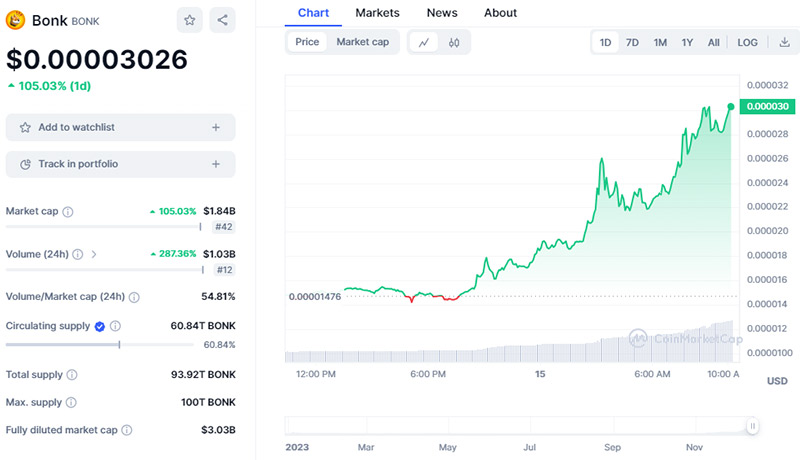Click the Bonk coin logo
The width and height of the screenshot is (800, 460).
[15, 20]
